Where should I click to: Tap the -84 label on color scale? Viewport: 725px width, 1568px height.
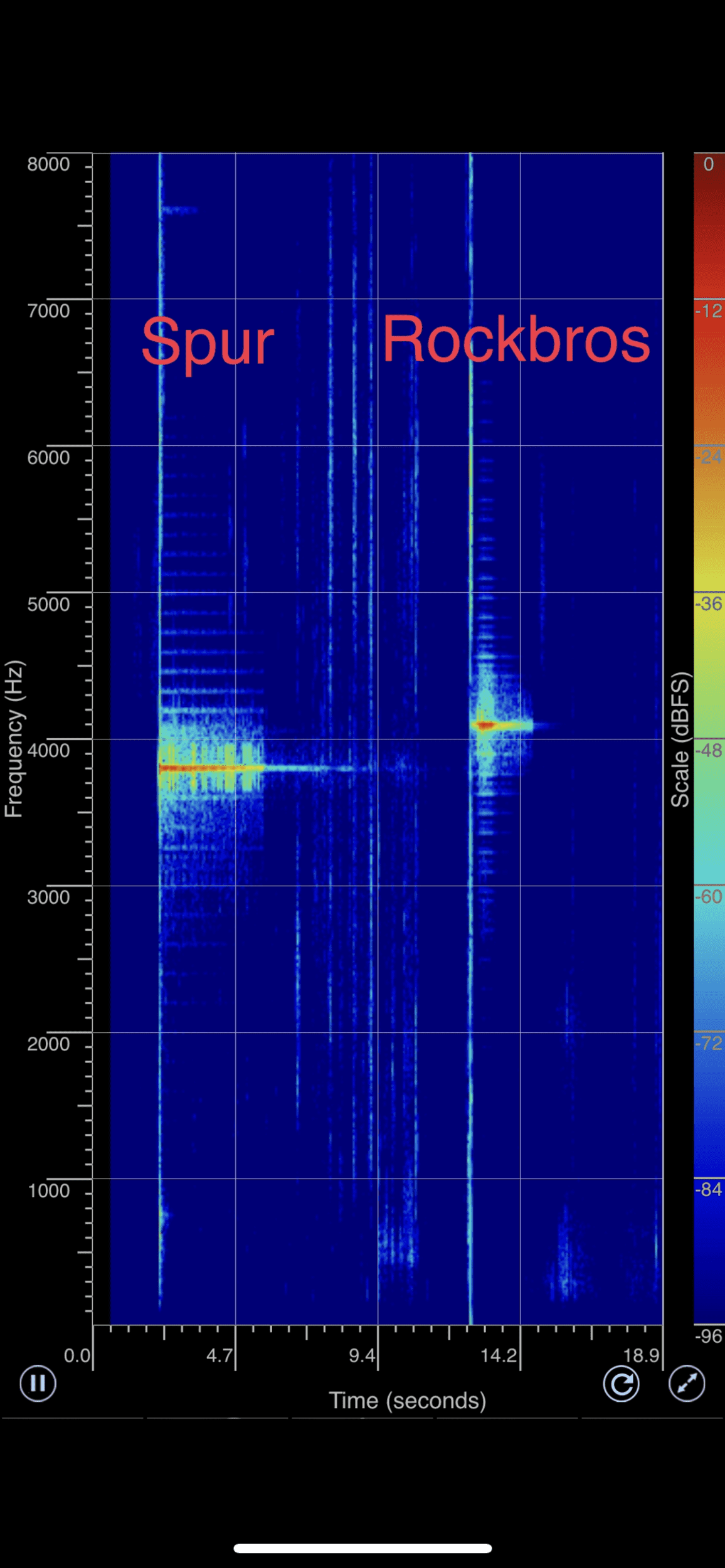pos(710,1189)
